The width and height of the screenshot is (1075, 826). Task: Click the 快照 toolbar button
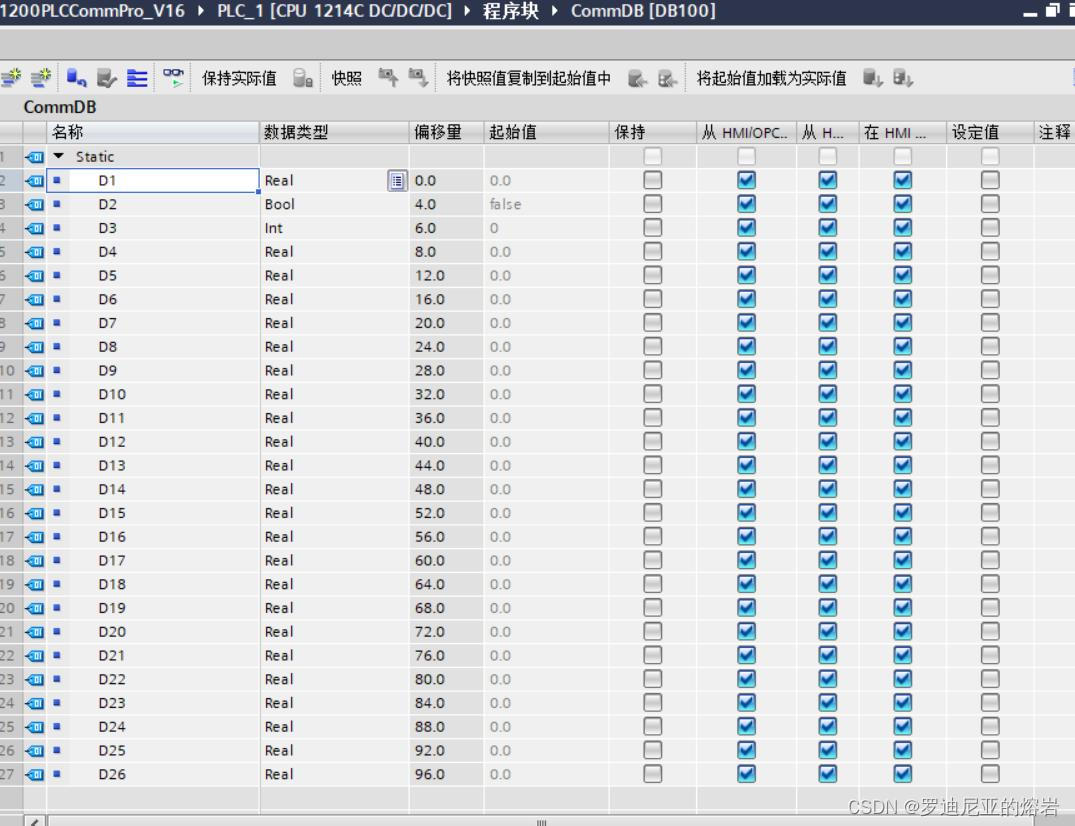(347, 78)
